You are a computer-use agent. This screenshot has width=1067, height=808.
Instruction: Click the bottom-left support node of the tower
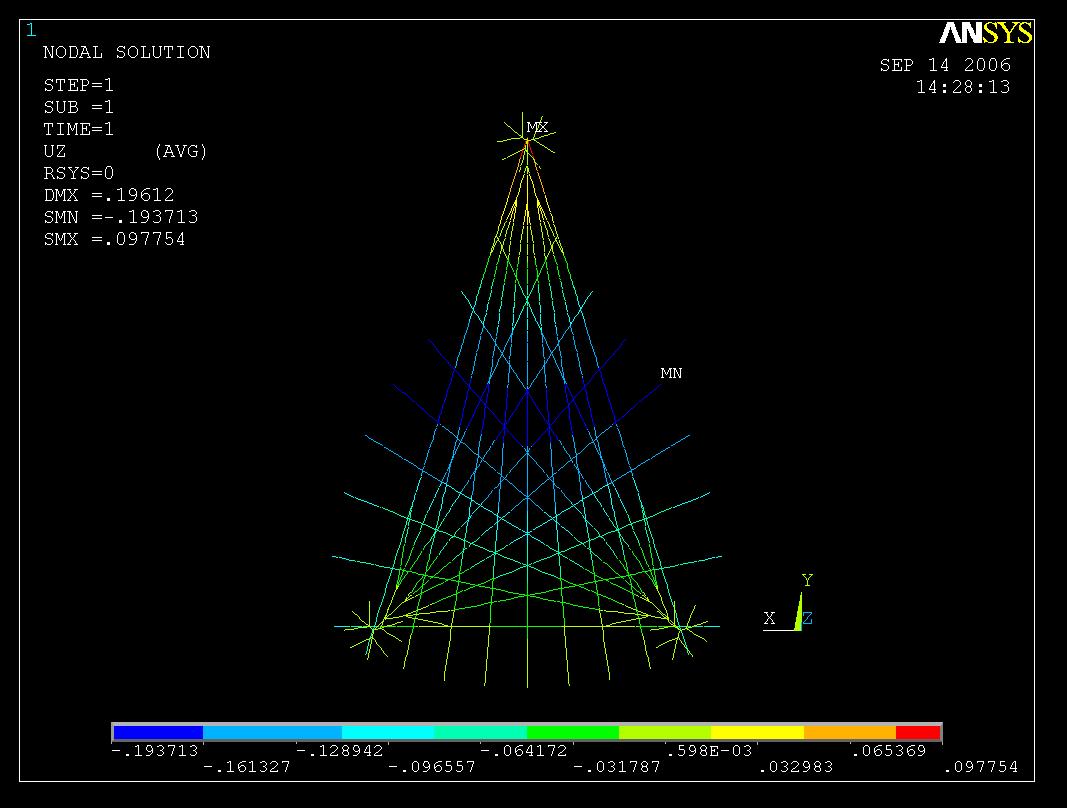click(x=372, y=628)
